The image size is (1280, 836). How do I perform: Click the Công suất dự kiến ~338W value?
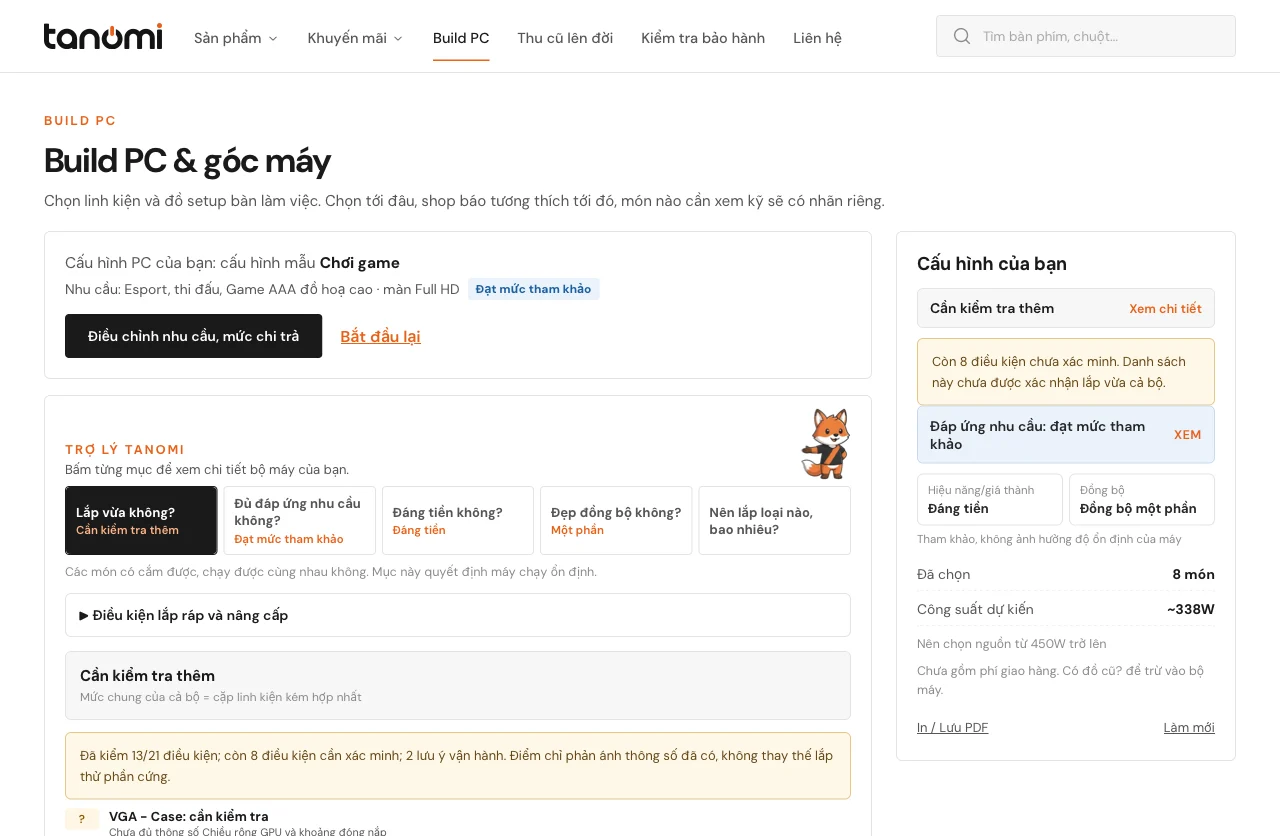coord(1190,609)
